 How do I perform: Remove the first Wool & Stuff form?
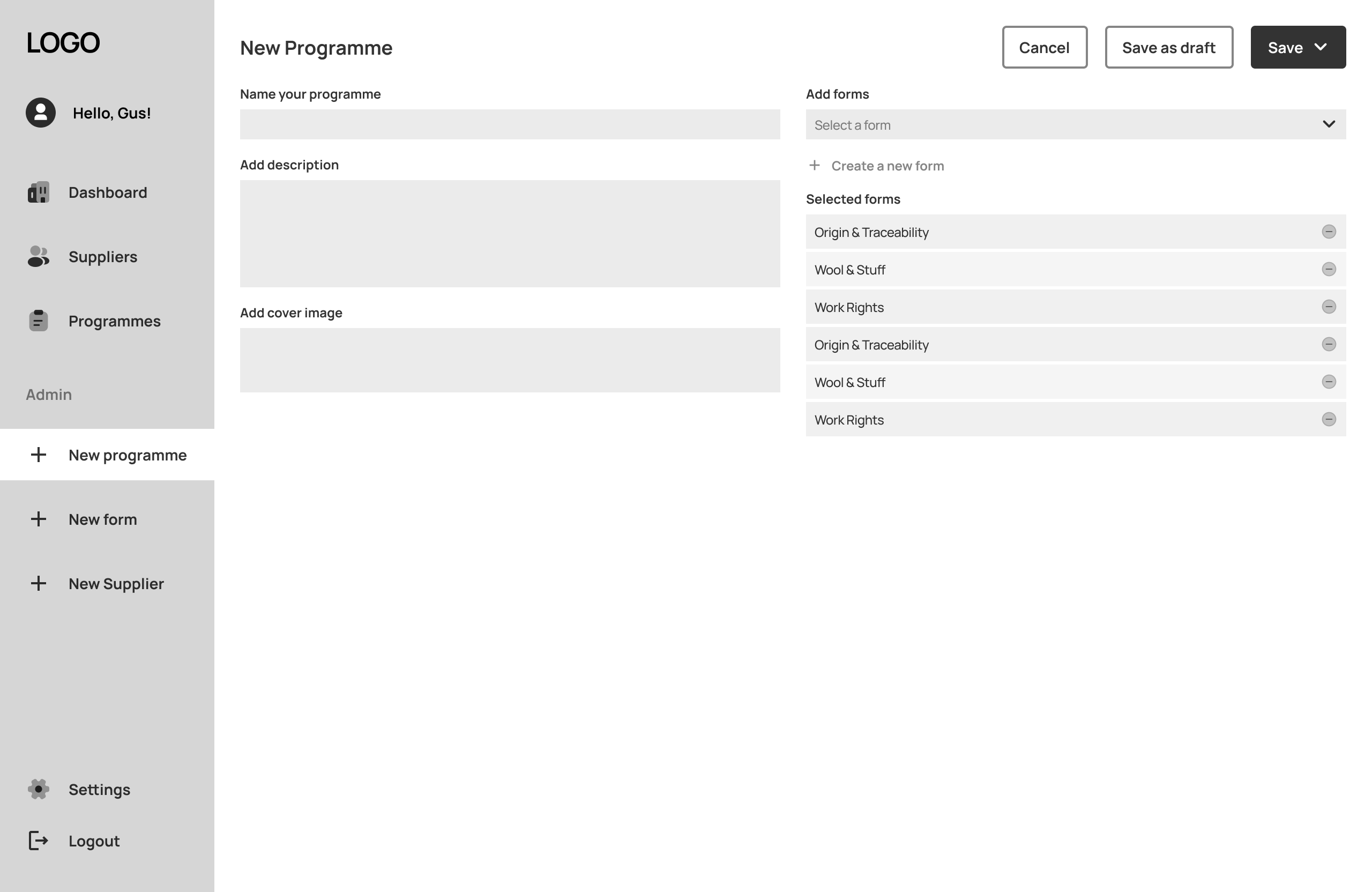1328,269
